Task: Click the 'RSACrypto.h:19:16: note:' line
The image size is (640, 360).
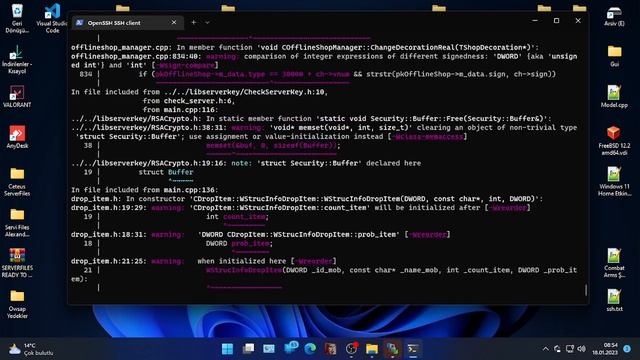Action: point(246,163)
